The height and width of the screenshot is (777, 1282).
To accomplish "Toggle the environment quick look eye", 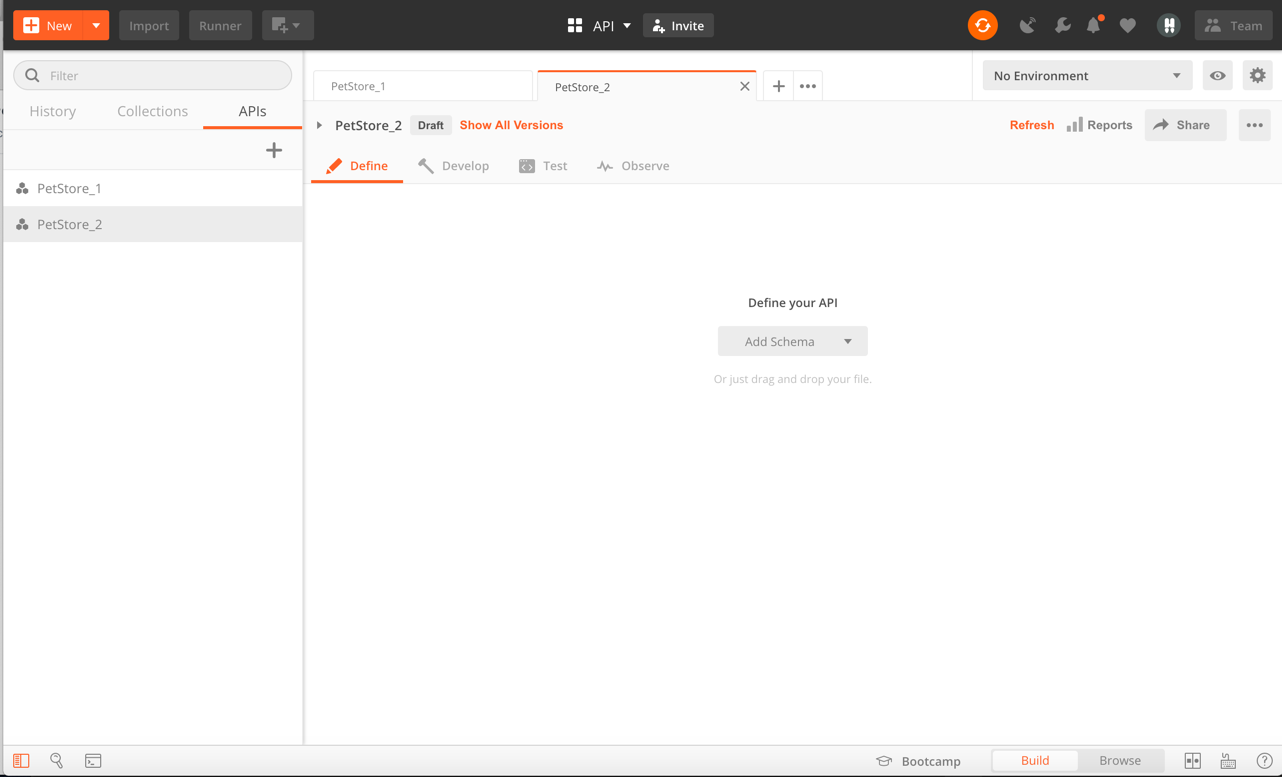I will click(1217, 76).
